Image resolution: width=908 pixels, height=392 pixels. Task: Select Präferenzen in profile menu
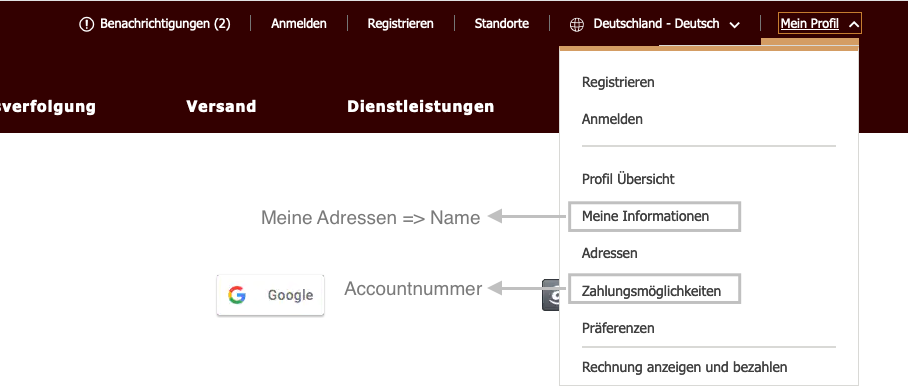click(x=618, y=328)
